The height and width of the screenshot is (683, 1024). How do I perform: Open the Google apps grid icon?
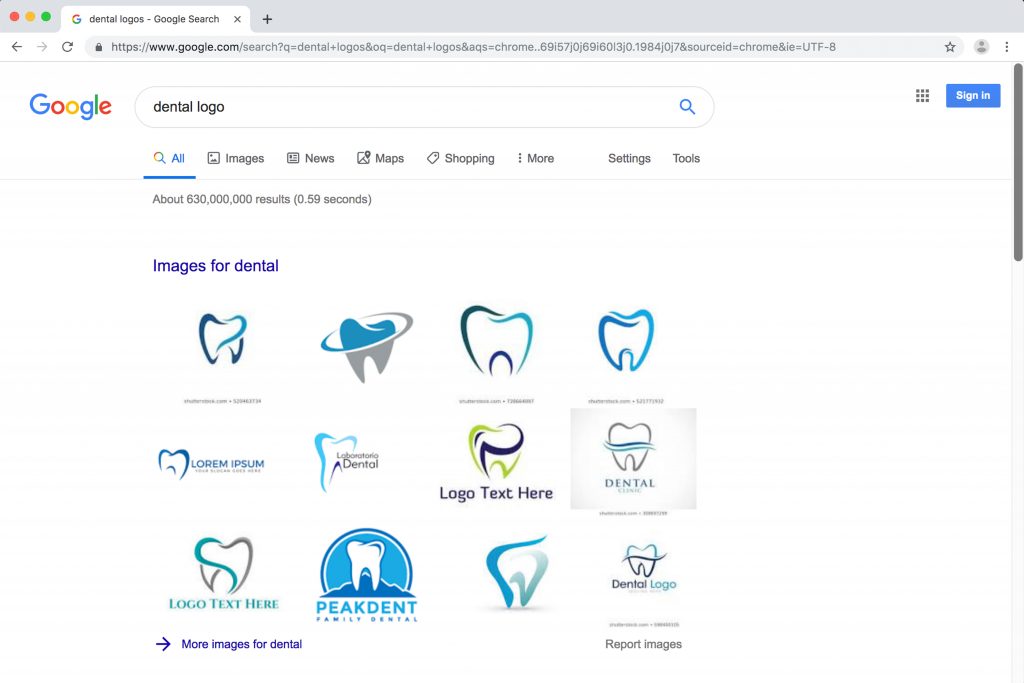(922, 96)
